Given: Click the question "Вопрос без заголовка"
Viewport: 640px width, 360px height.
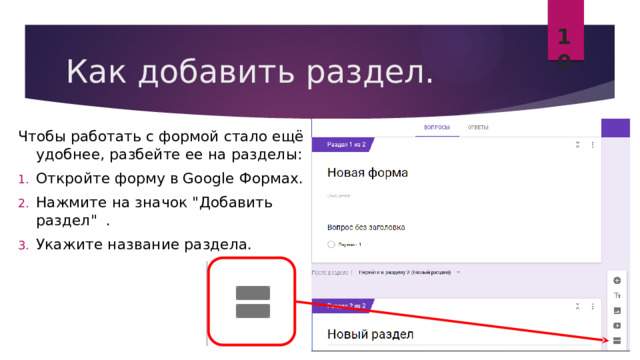Looking at the screenshot, I should [x=366, y=227].
